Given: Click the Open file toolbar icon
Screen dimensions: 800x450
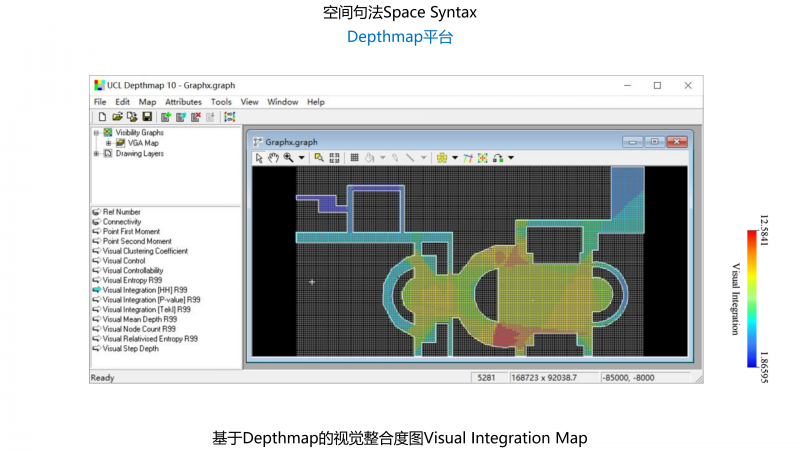Looking at the screenshot, I should click(x=117, y=117).
